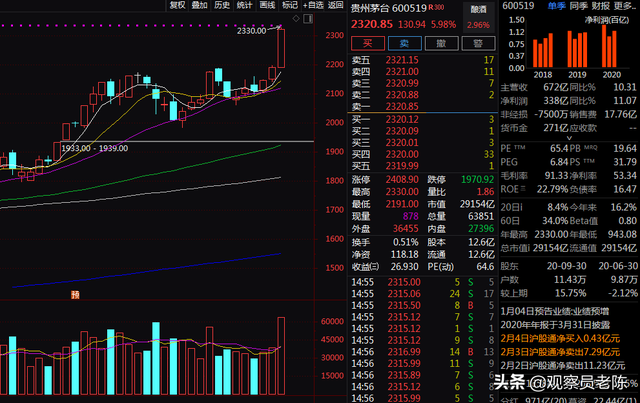The image size is (640, 403).
Task: Click the current price 2320.85
Action: [372, 24]
